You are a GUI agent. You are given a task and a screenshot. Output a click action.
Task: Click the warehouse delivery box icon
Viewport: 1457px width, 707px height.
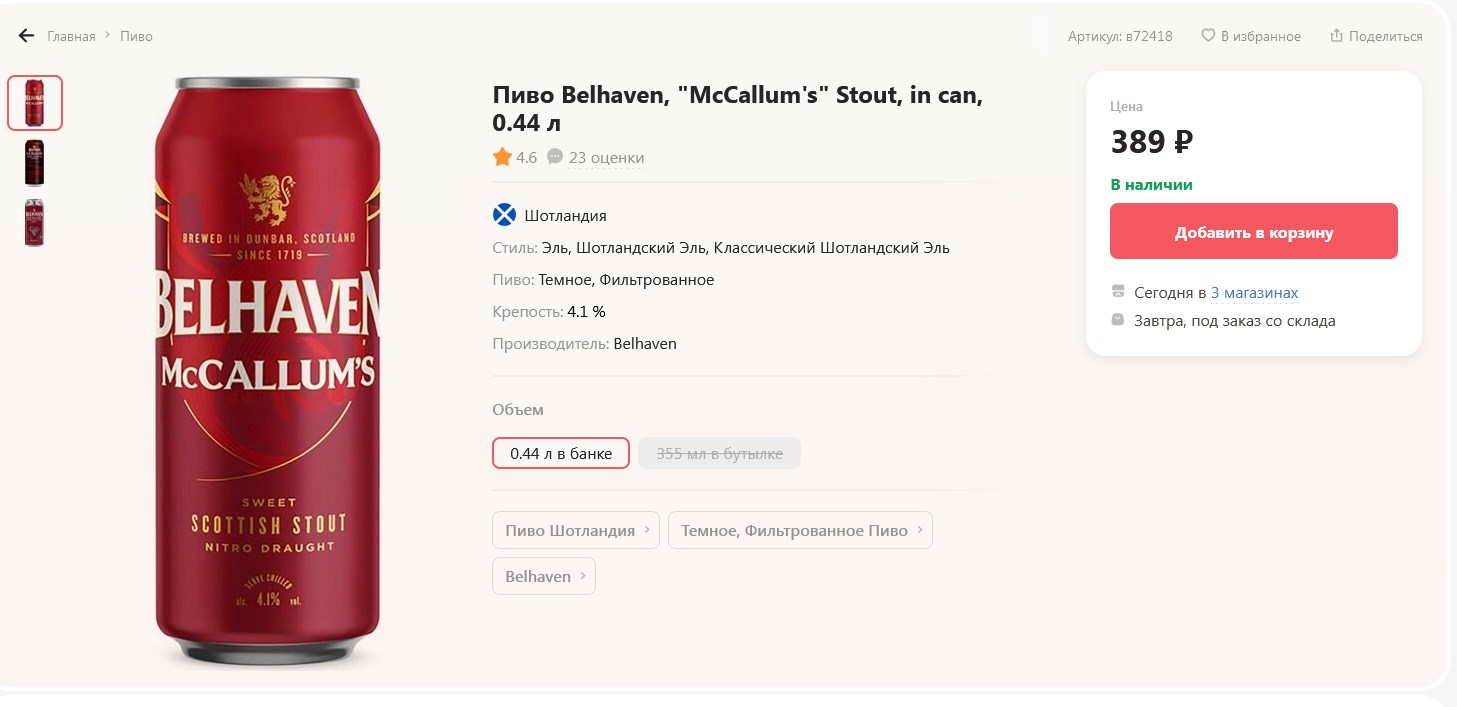click(x=1118, y=320)
